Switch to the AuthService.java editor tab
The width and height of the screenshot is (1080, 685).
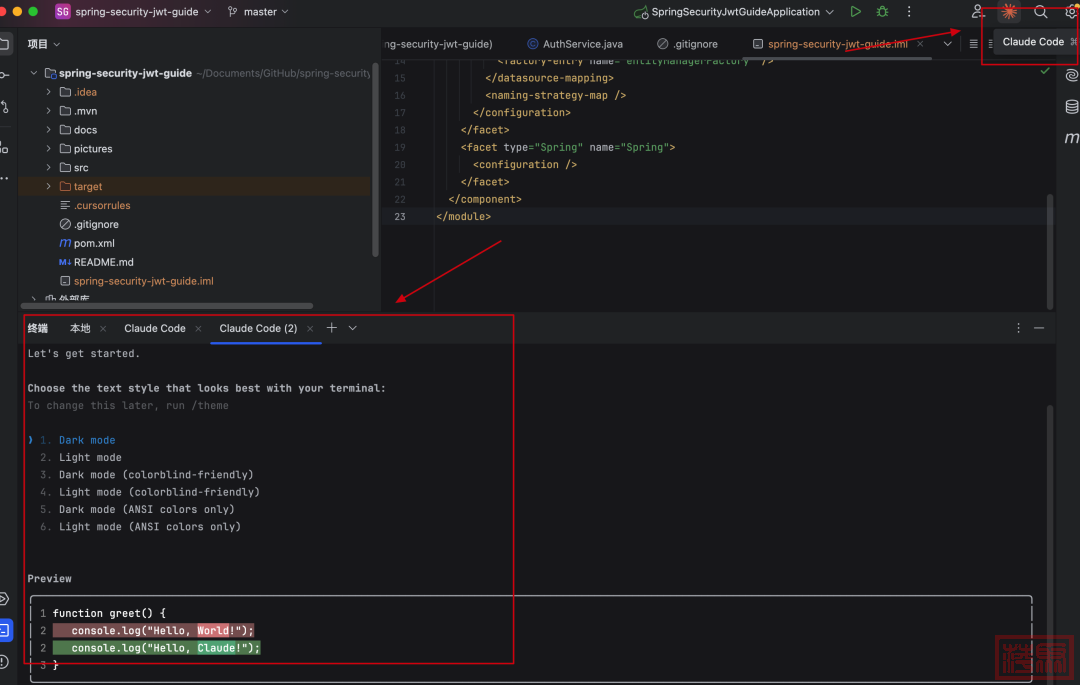pyautogui.click(x=575, y=44)
